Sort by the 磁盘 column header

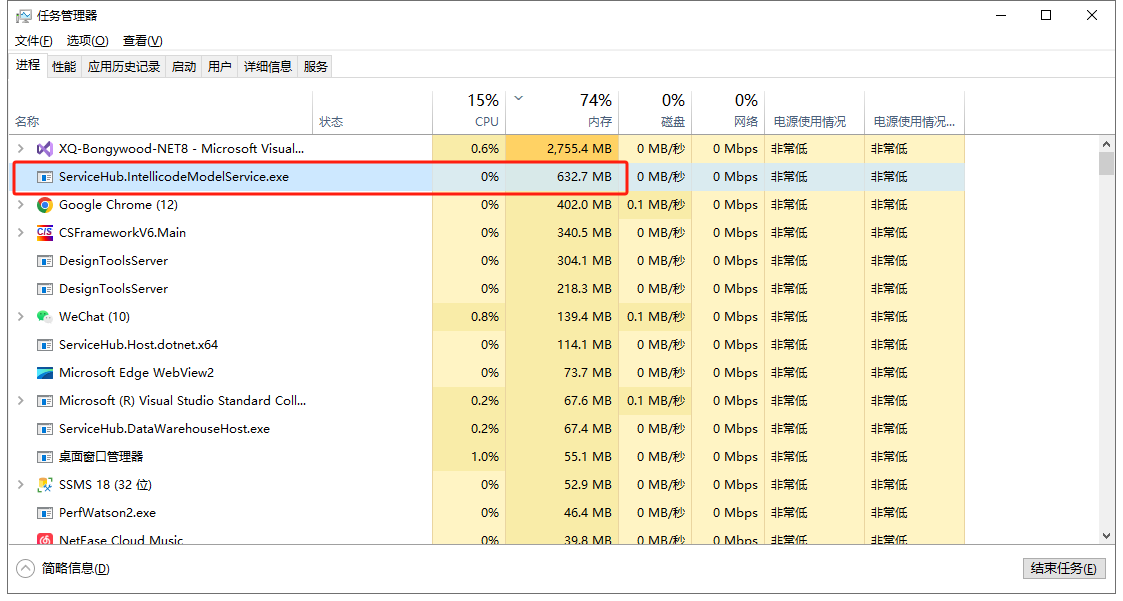[655, 112]
